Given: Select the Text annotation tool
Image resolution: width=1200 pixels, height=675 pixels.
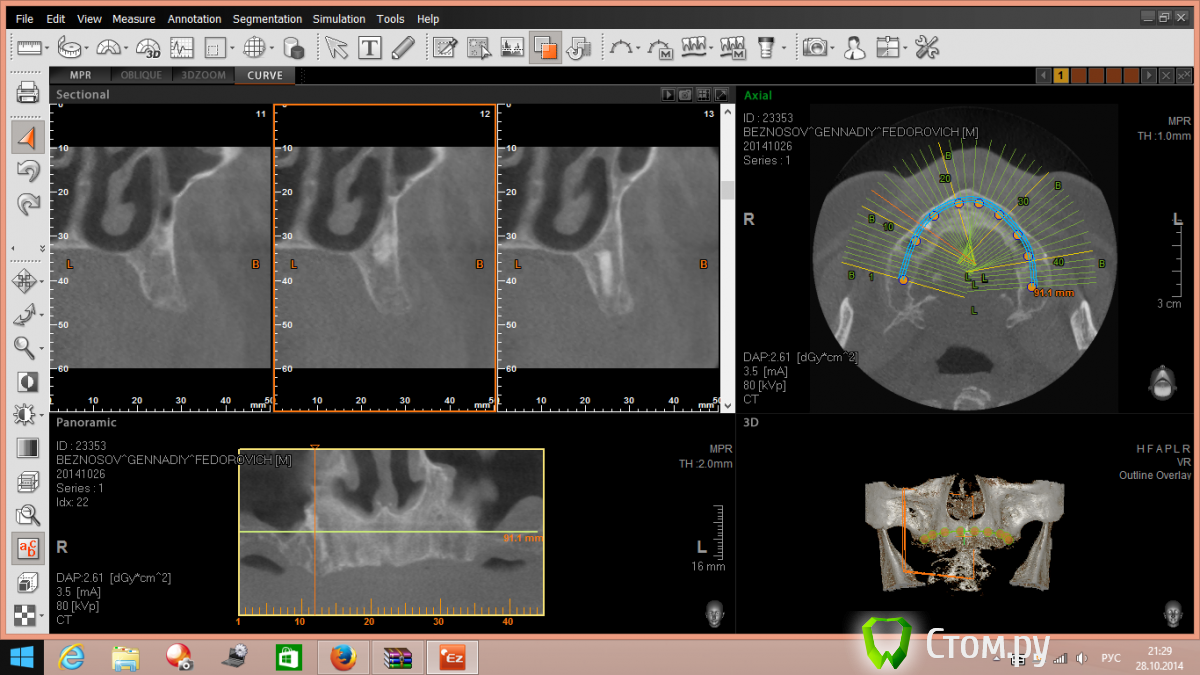Looking at the screenshot, I should (370, 47).
